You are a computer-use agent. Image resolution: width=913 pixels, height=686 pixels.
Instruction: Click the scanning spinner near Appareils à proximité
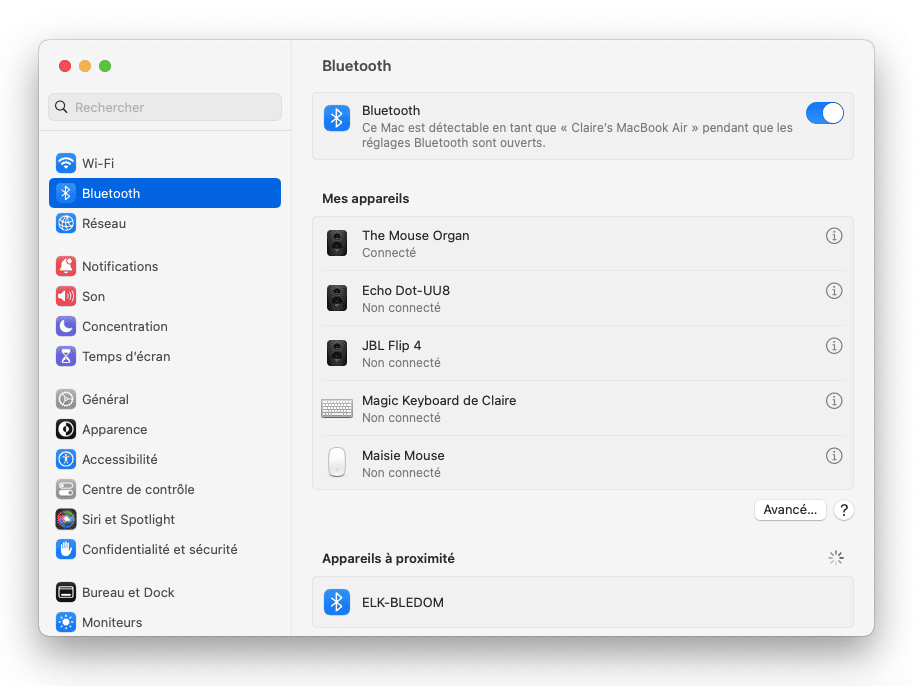[836, 558]
